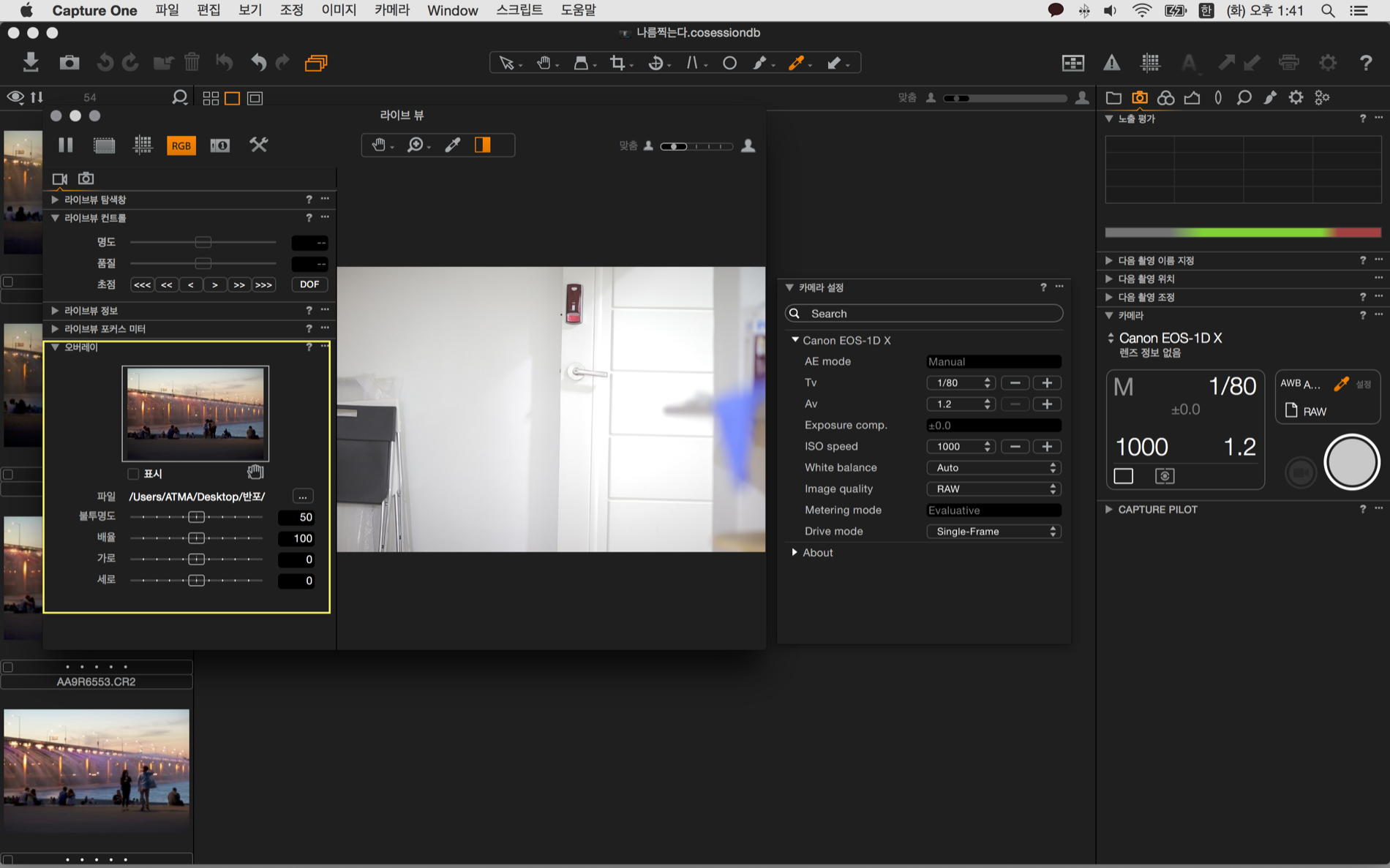Pause the live view feed
The width and height of the screenshot is (1390, 868).
(x=66, y=146)
